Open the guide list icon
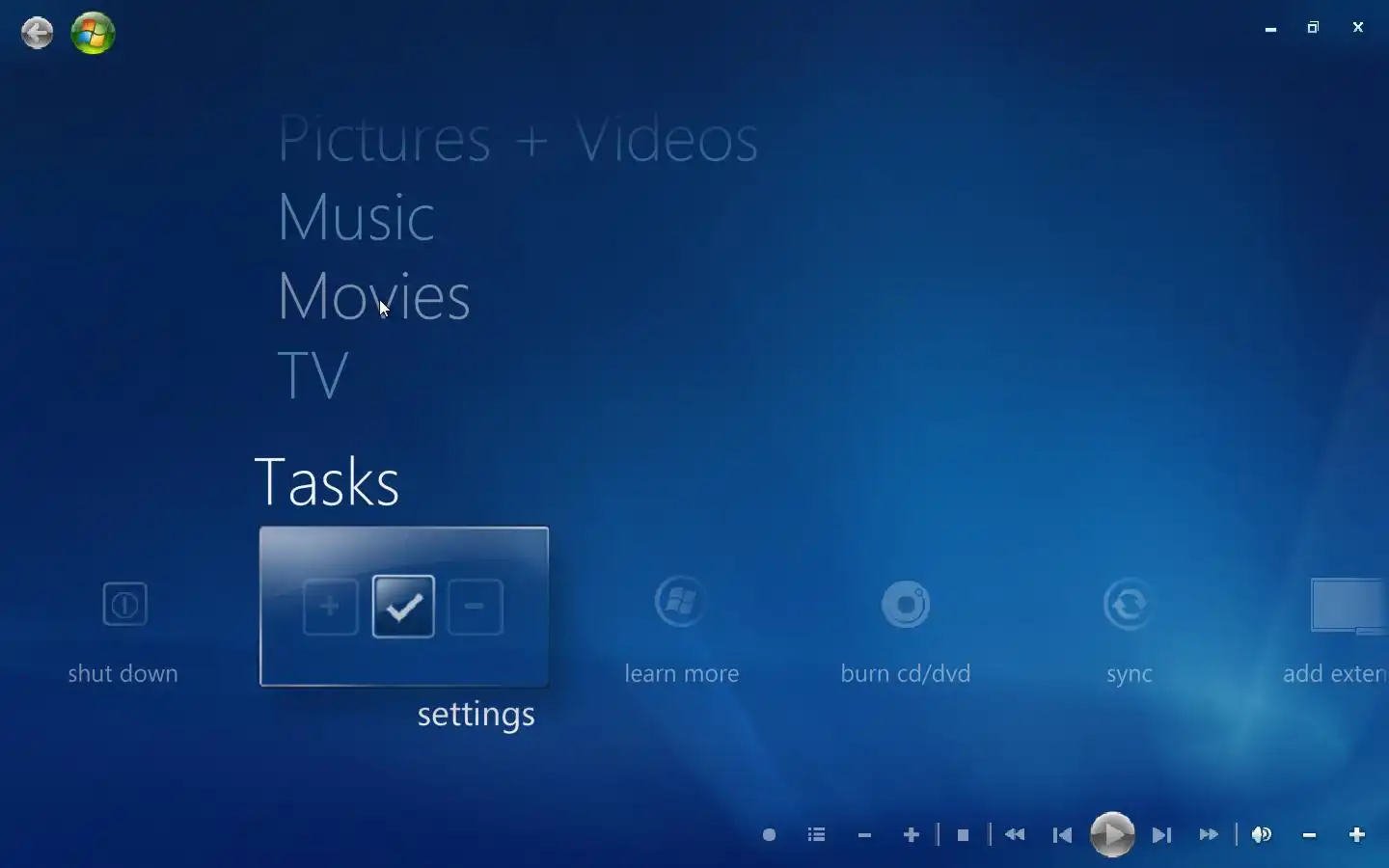The width and height of the screenshot is (1389, 868). (x=817, y=835)
